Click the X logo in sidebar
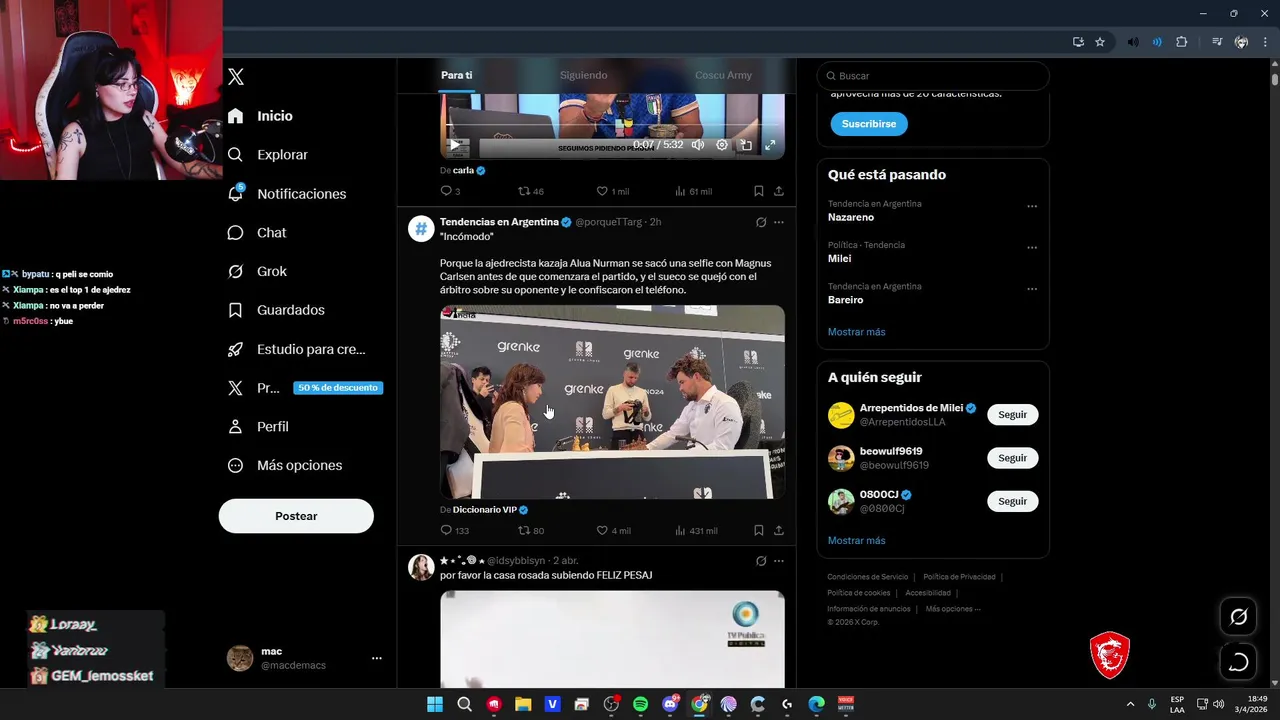This screenshot has height=720, width=1280. [236, 77]
